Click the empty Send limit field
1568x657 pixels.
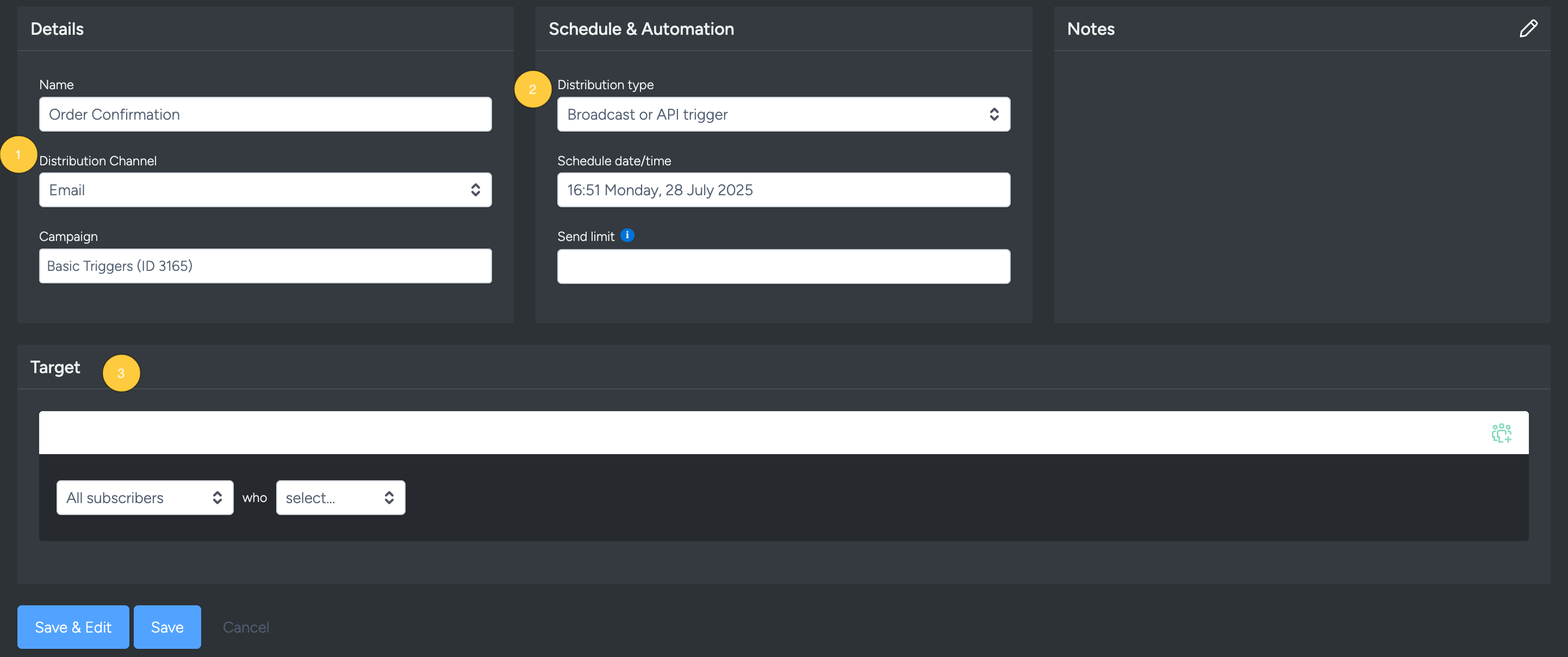point(783,266)
